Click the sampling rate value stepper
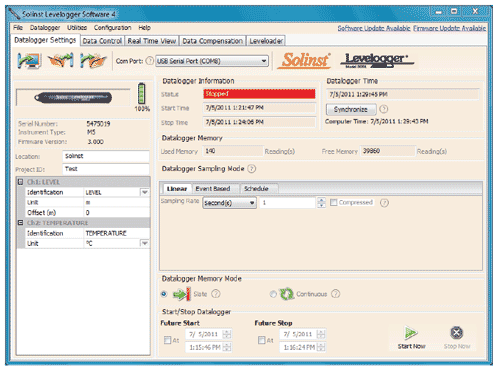Screen dimensions: 500x374 point(321,202)
